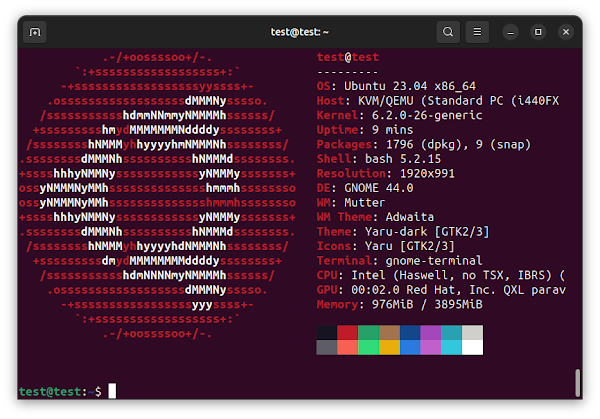Minimize the terminal window
This screenshot has width=600, height=419.
(510, 32)
